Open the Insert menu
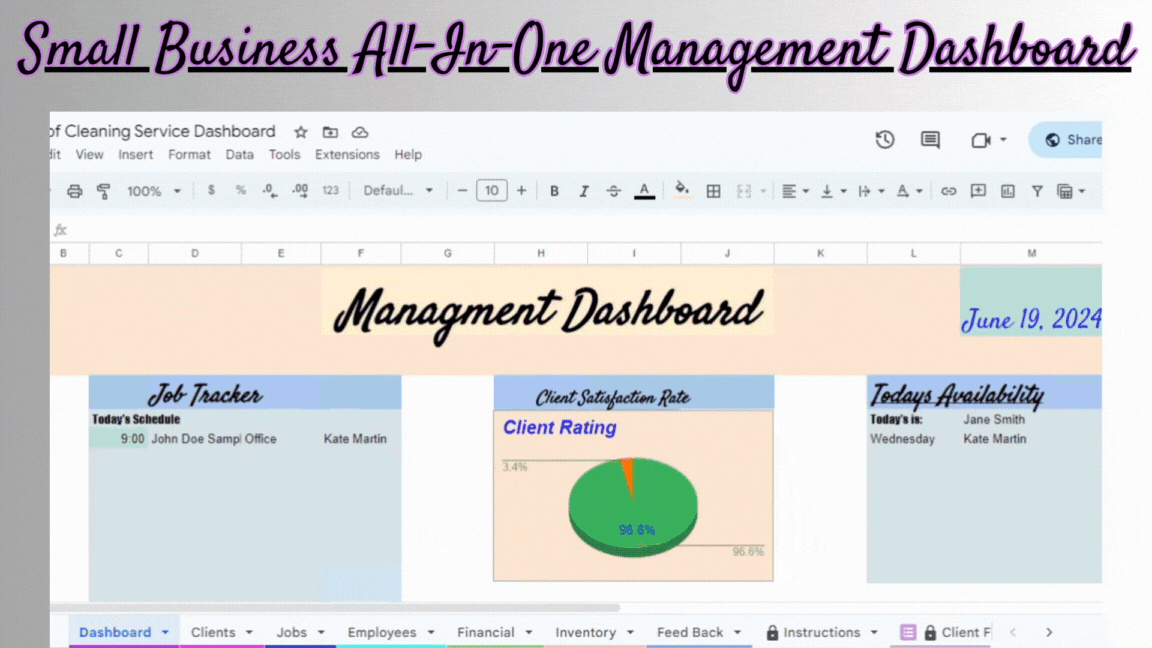Screen dimensions: 1152x648 click(x=135, y=154)
